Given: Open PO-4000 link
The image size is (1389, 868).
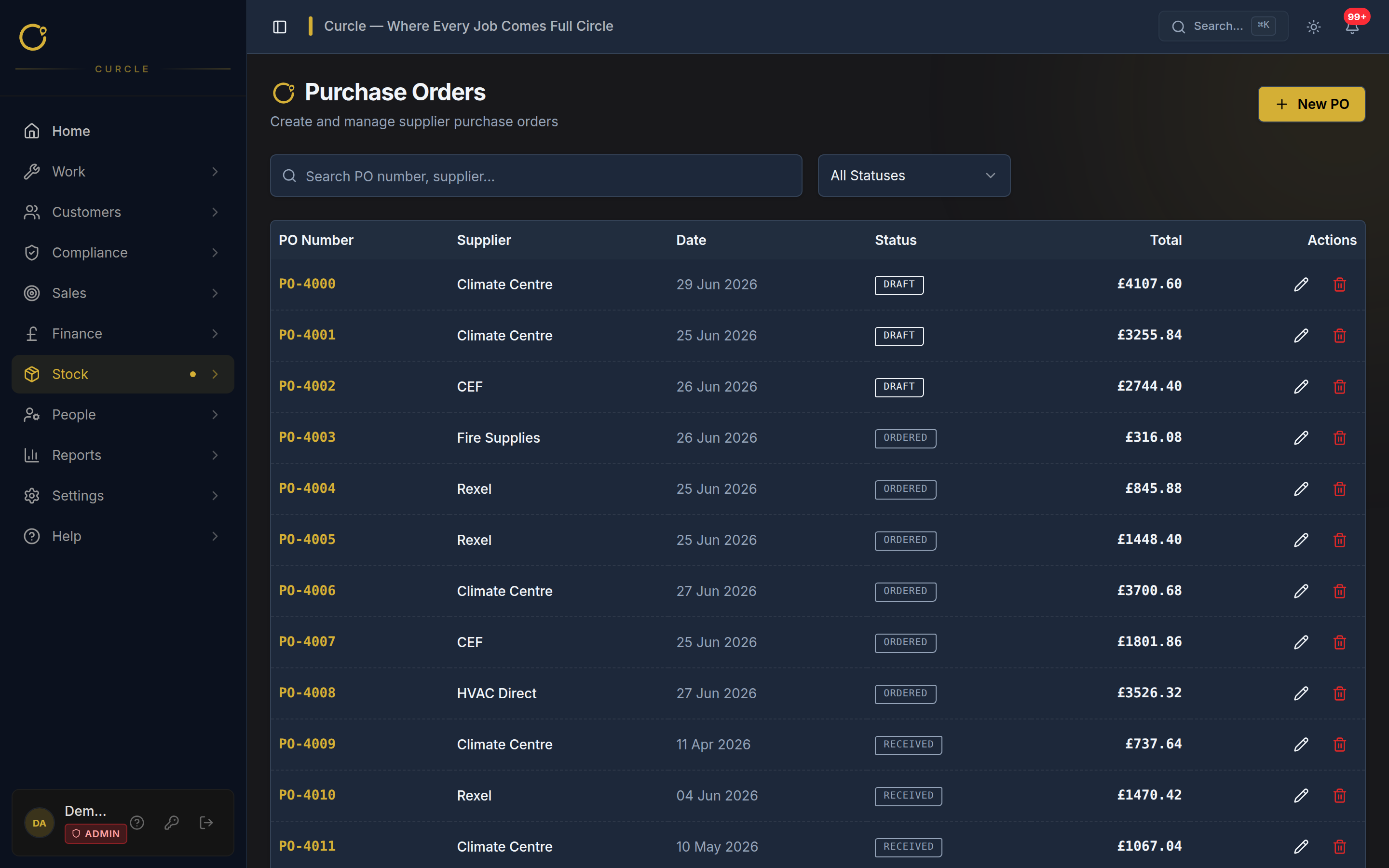Looking at the screenshot, I should (x=307, y=284).
